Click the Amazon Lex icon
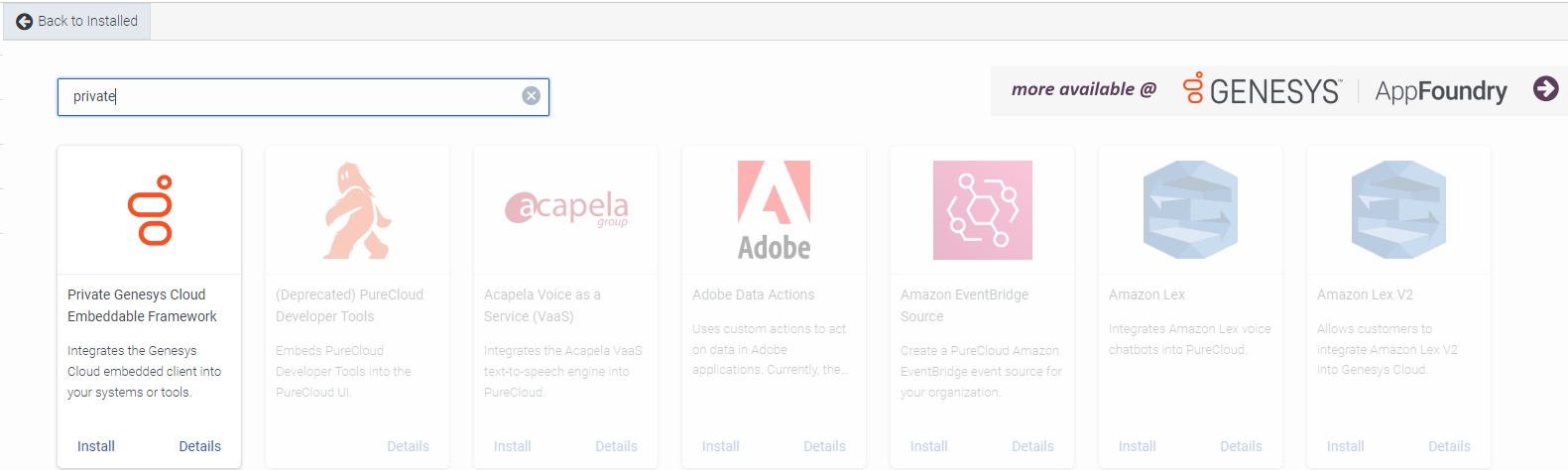Viewport: 1568px width, 470px height. click(x=1190, y=210)
